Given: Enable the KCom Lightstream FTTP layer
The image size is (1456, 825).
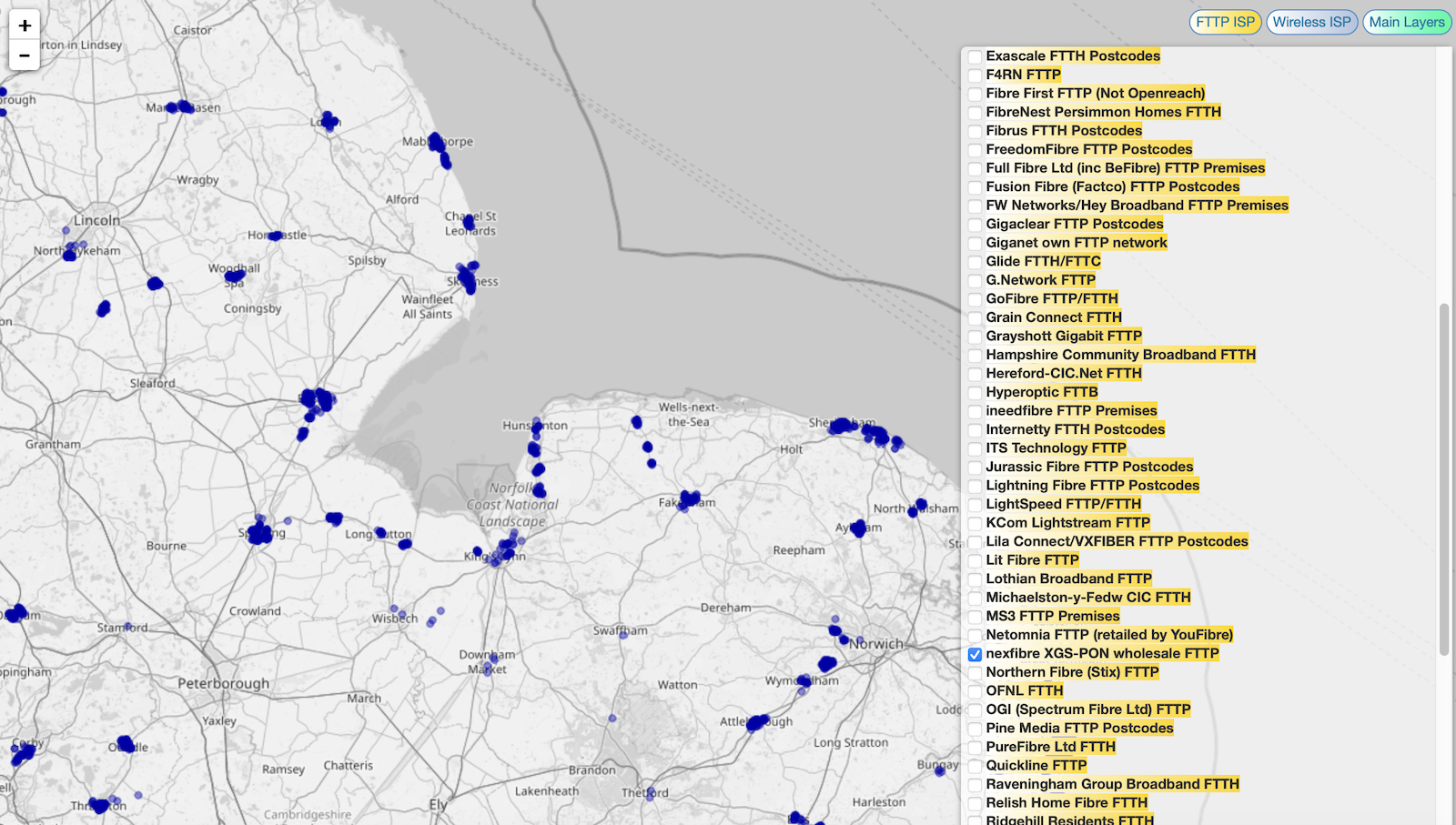Looking at the screenshot, I should coord(975,523).
